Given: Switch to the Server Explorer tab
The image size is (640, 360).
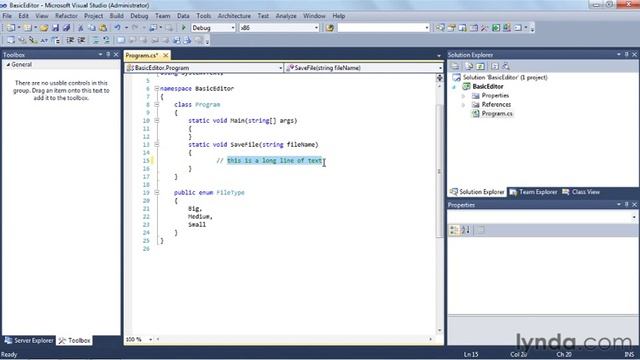Looking at the screenshot, I should point(29,340).
